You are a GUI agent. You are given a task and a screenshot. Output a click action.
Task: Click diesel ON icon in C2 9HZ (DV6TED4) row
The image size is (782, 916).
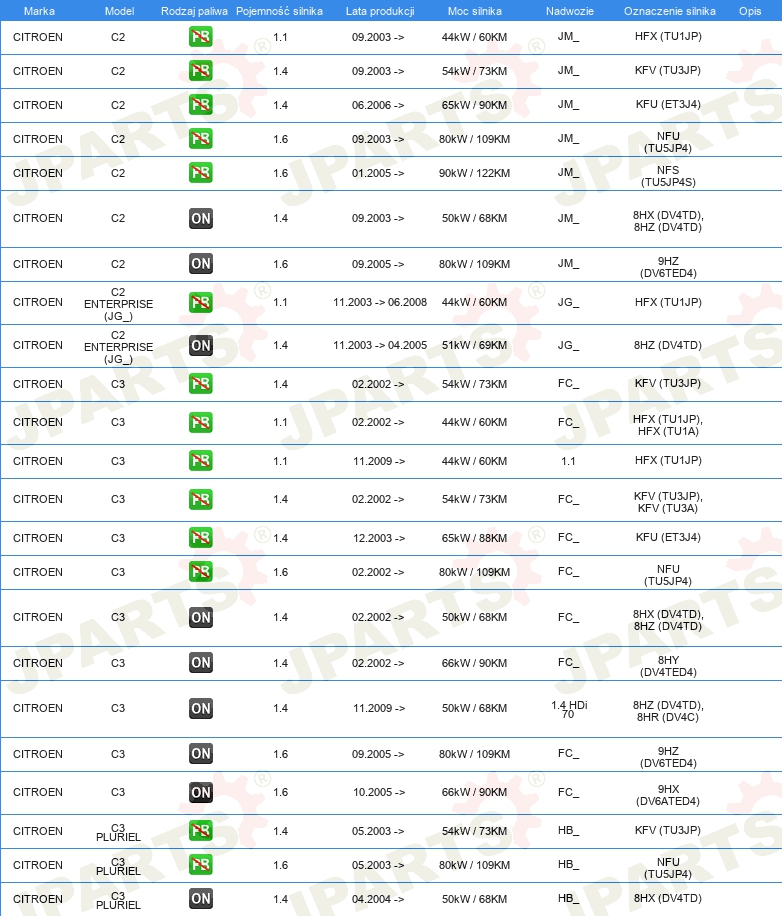pyautogui.click(x=200, y=263)
